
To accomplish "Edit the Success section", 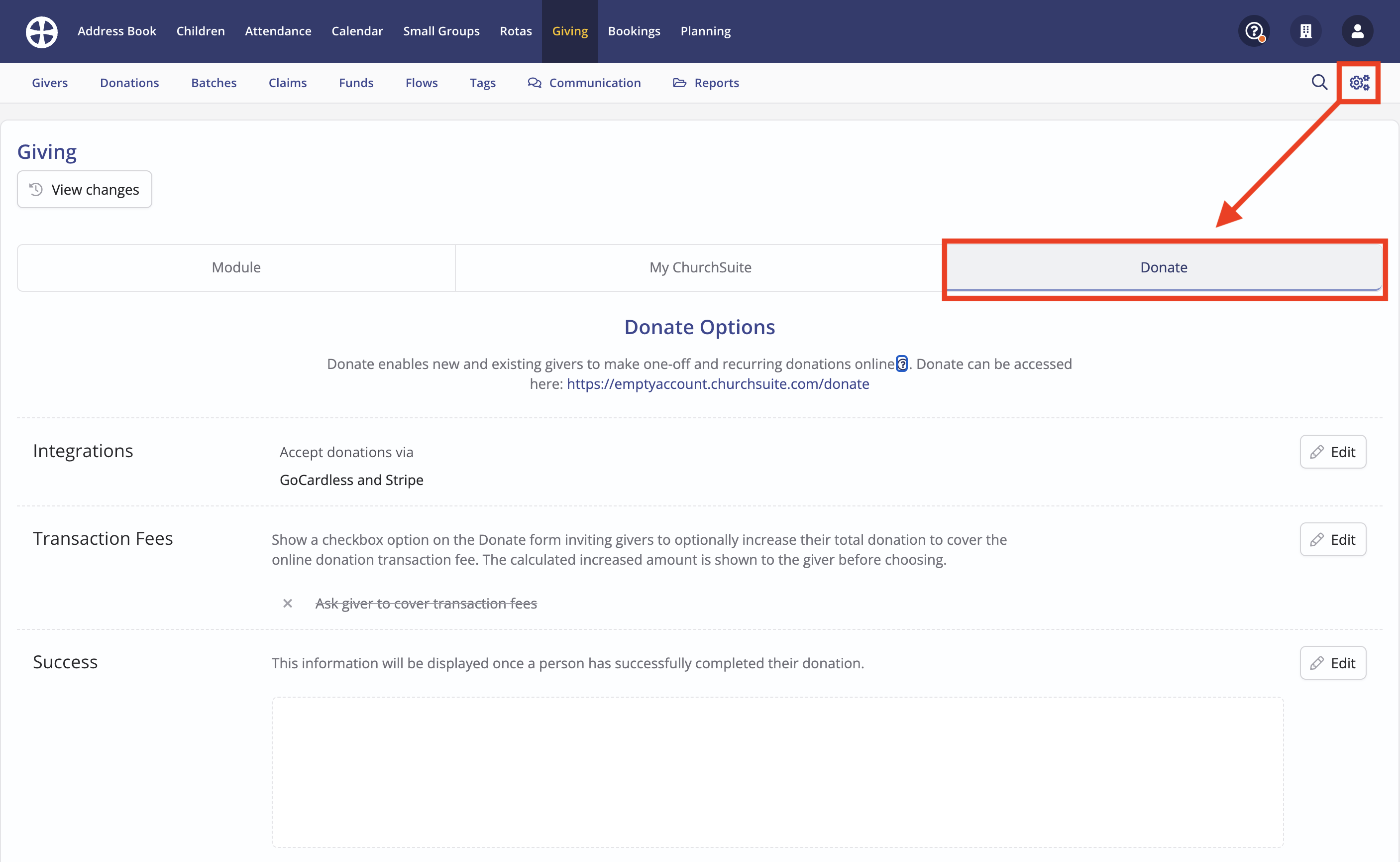I will point(1332,663).
